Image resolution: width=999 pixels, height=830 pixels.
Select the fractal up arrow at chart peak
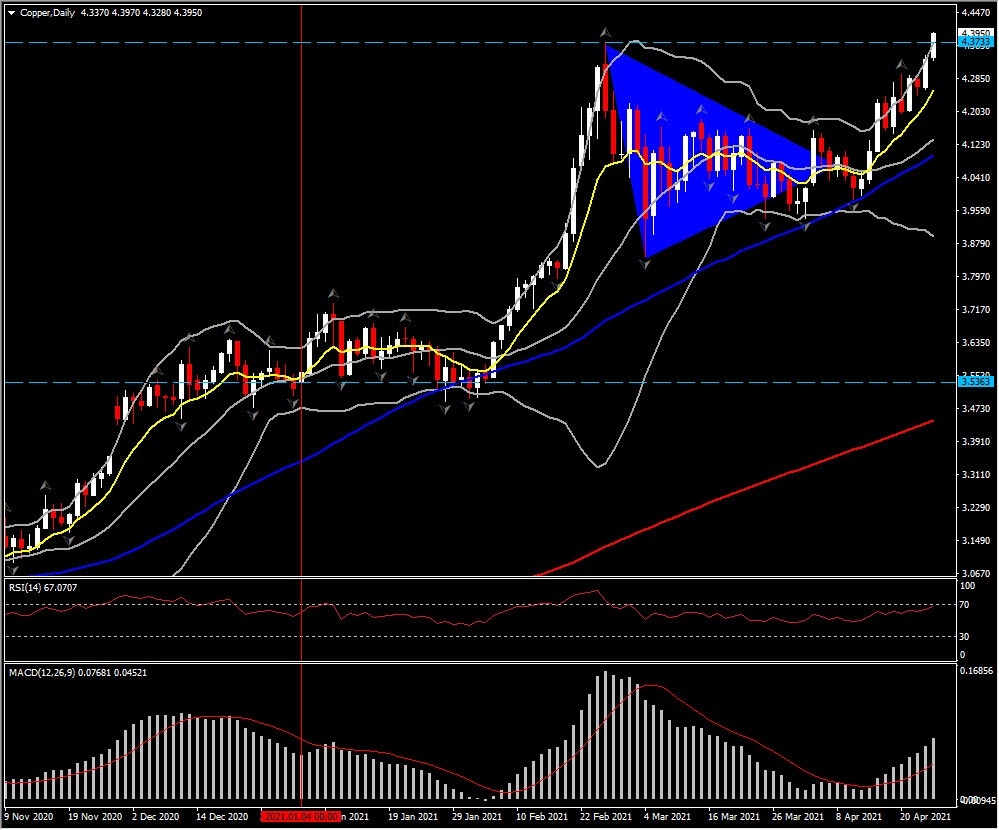click(x=604, y=33)
